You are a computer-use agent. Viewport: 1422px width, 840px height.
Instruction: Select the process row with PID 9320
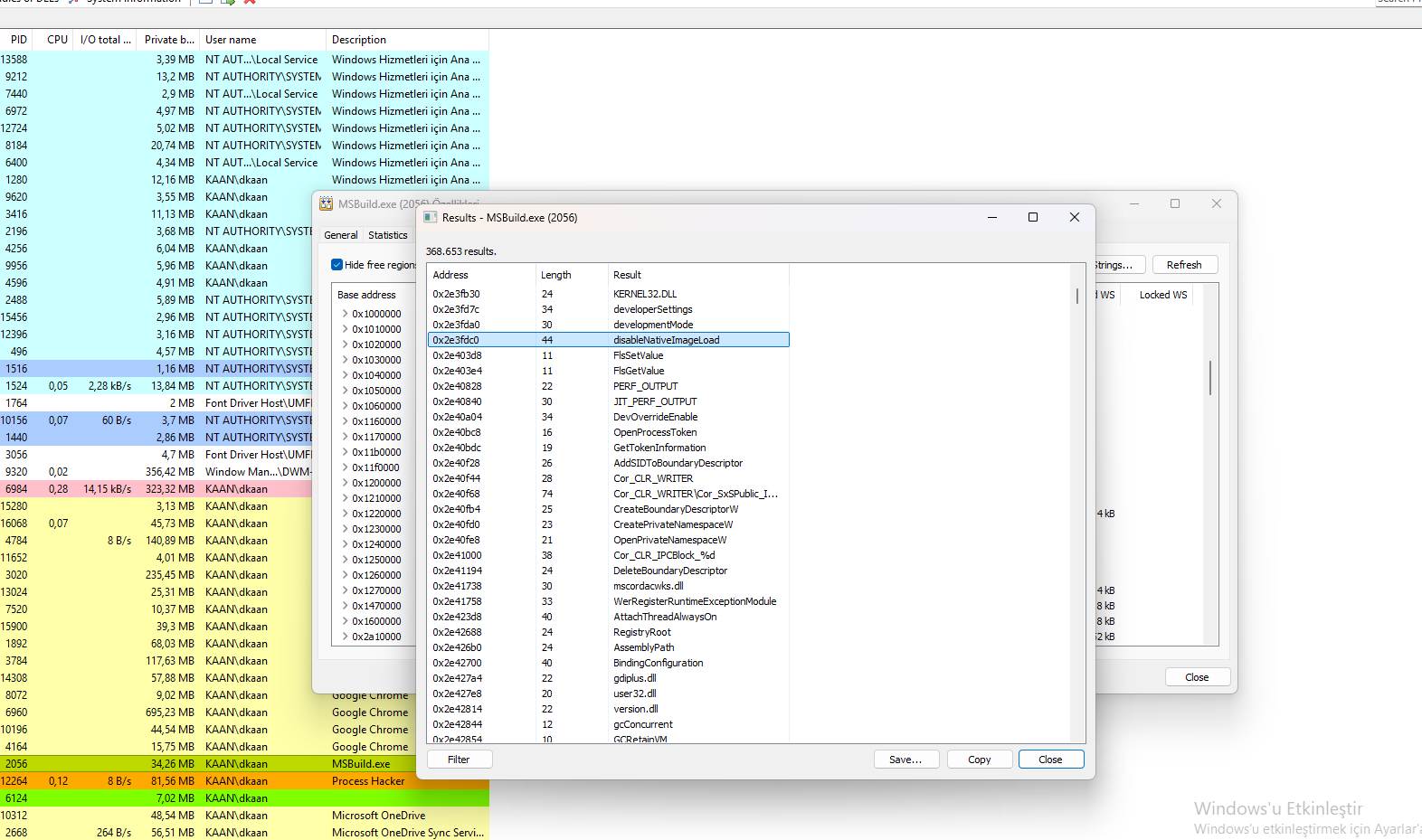(x=156, y=472)
